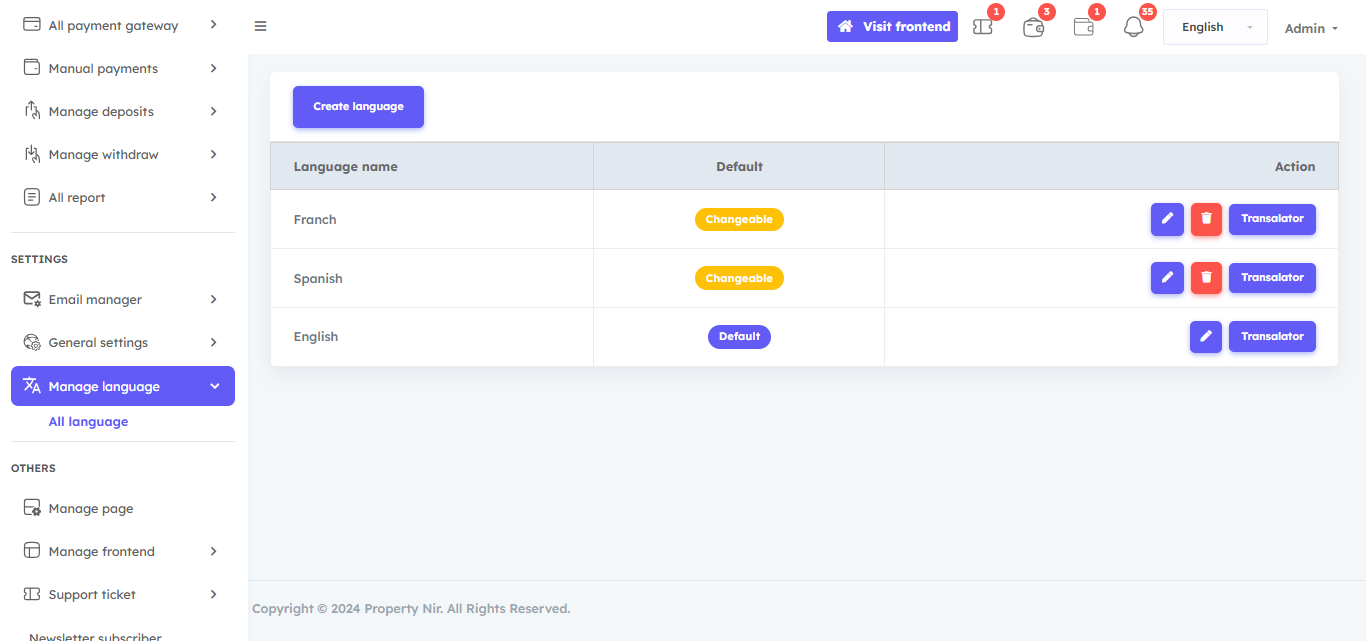Image resolution: width=1366 pixels, height=641 pixels.
Task: Open Transalator for the Spanish language
Action: tap(1272, 278)
